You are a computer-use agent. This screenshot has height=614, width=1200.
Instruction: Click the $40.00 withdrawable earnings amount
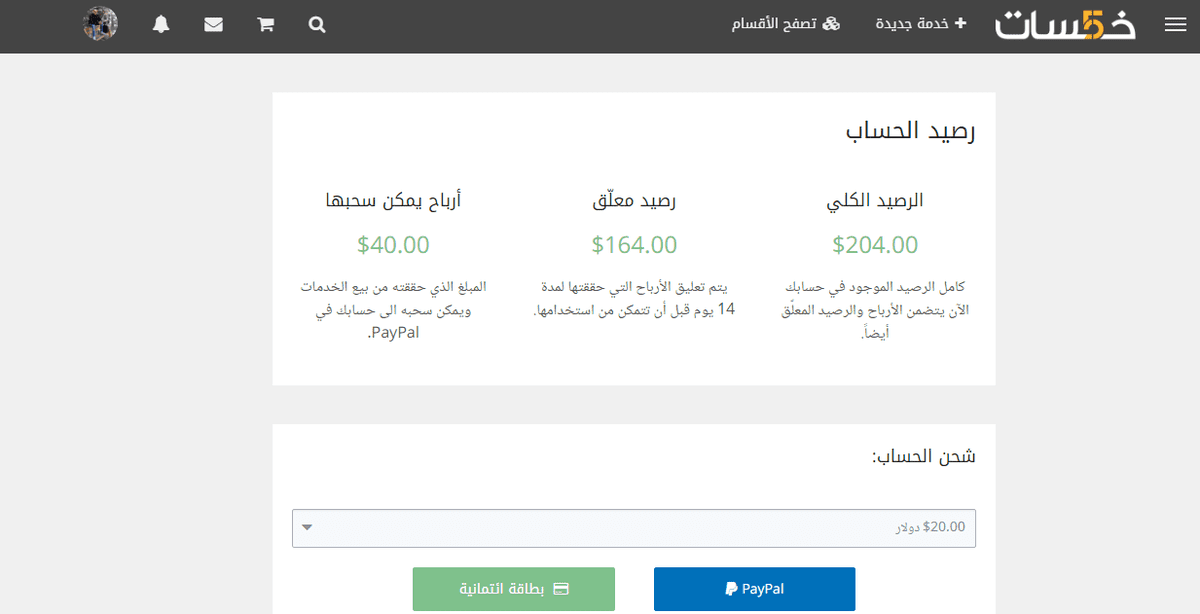click(393, 245)
